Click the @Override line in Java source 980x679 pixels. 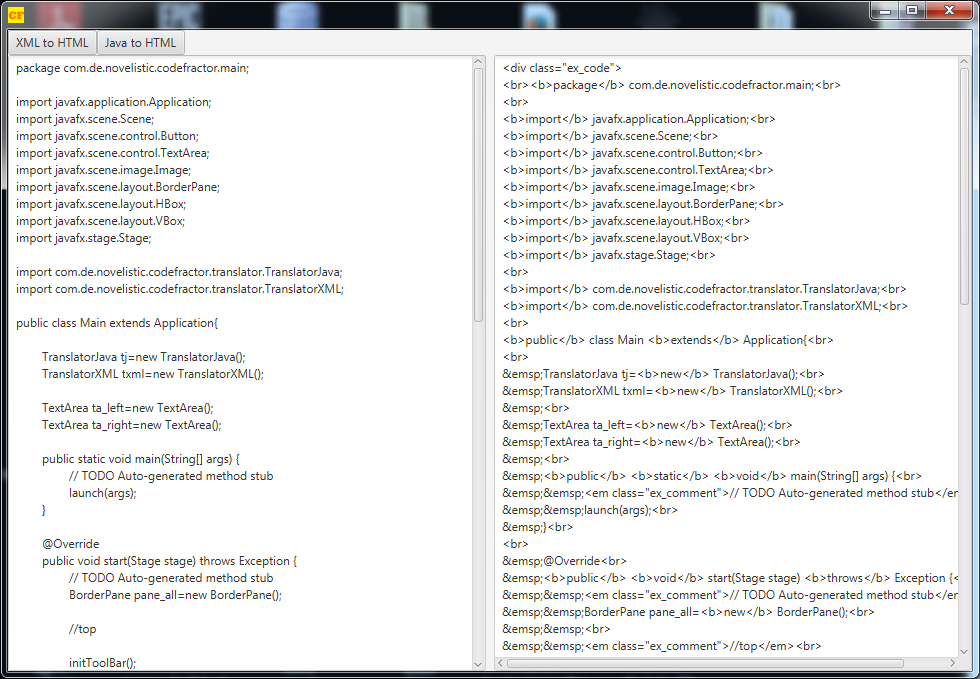click(x=70, y=544)
